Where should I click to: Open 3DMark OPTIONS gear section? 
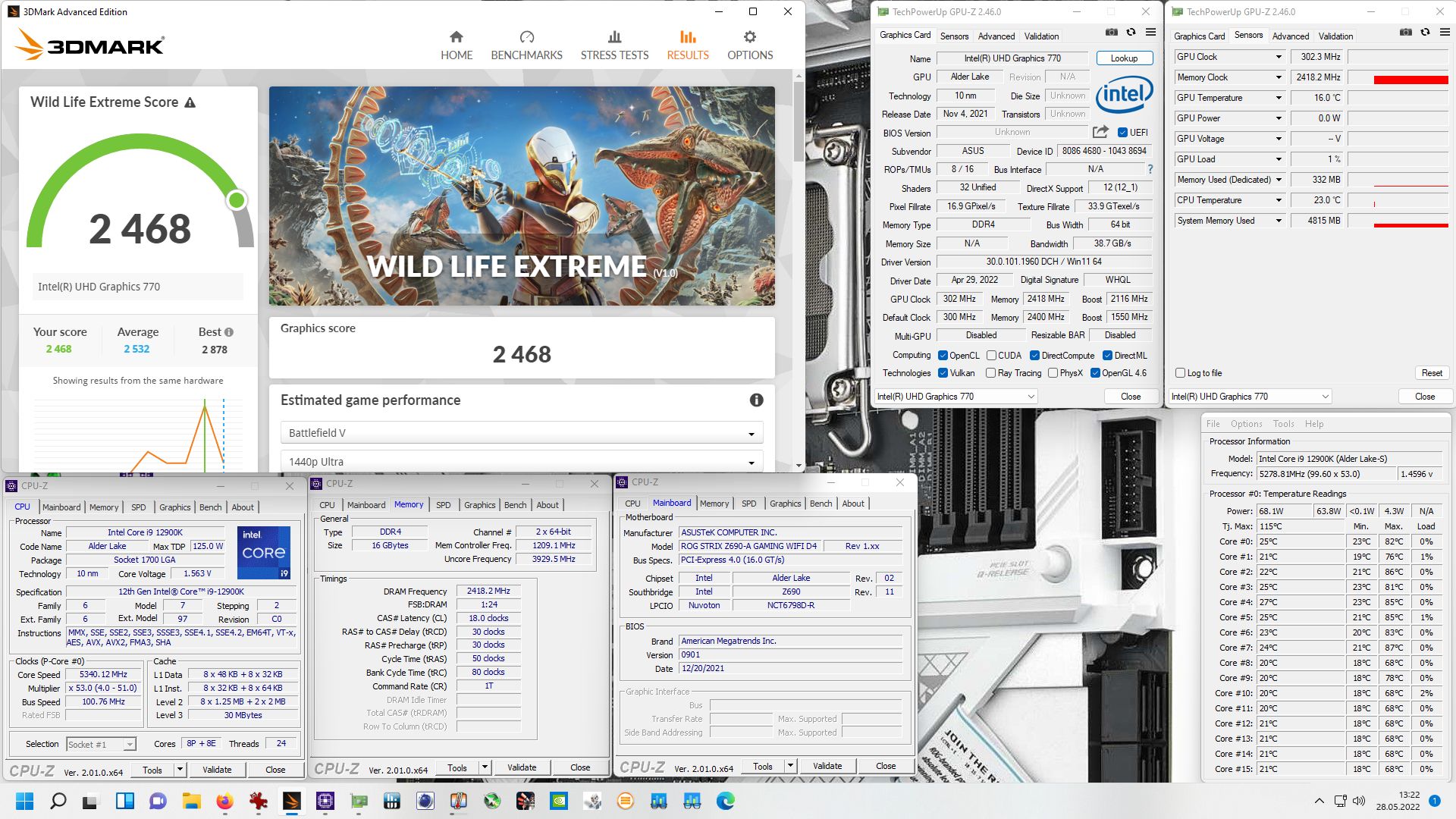(750, 45)
